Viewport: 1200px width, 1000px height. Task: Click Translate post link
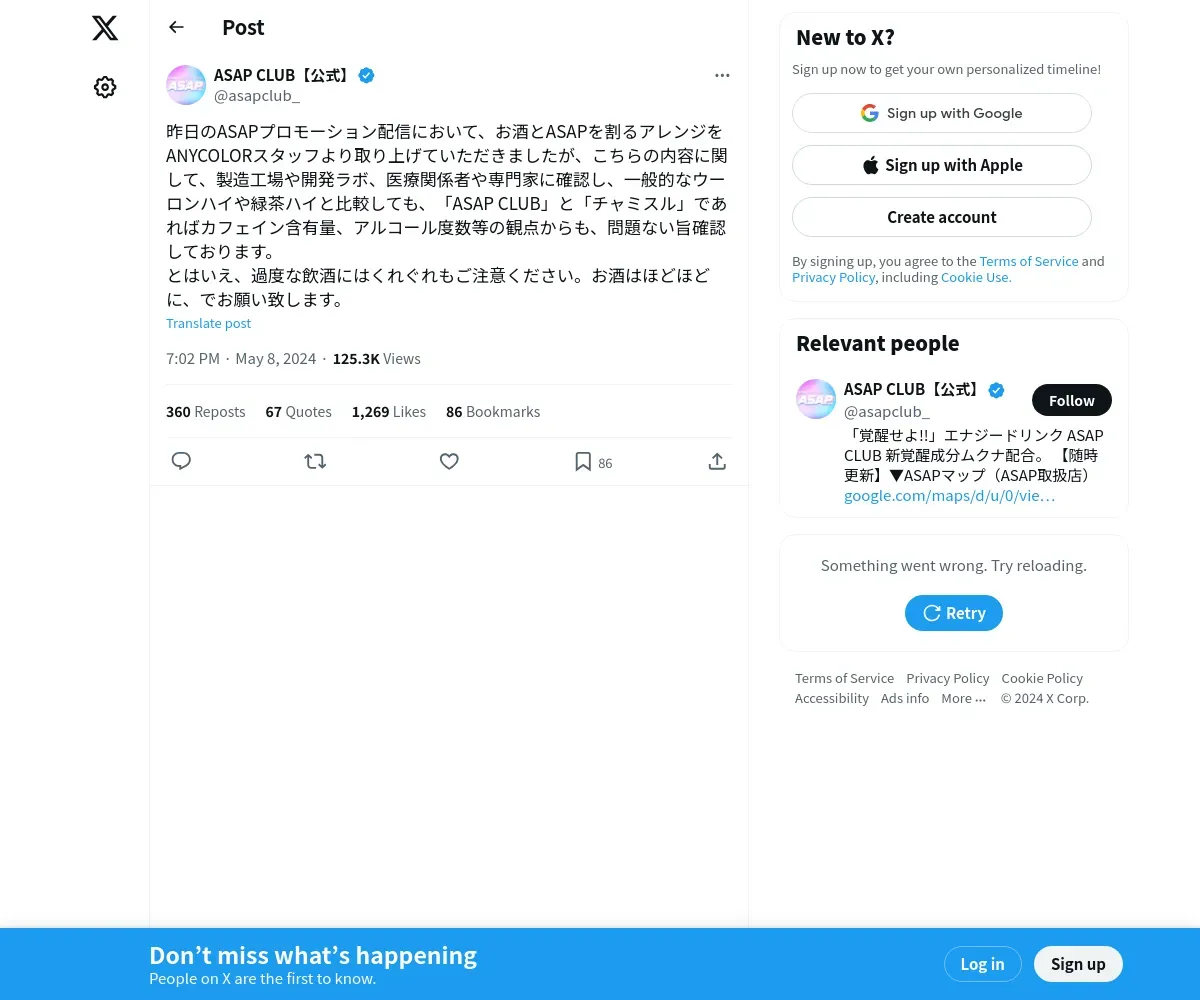pos(208,323)
